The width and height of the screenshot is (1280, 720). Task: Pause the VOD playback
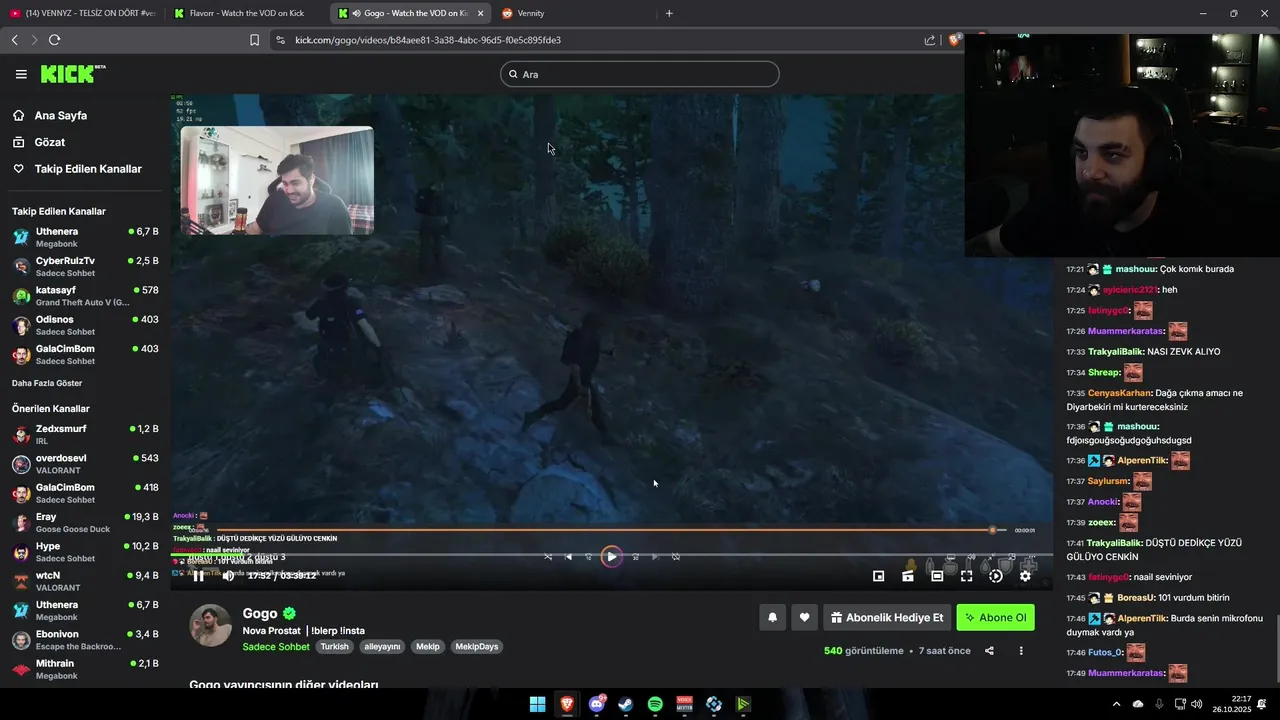[198, 575]
